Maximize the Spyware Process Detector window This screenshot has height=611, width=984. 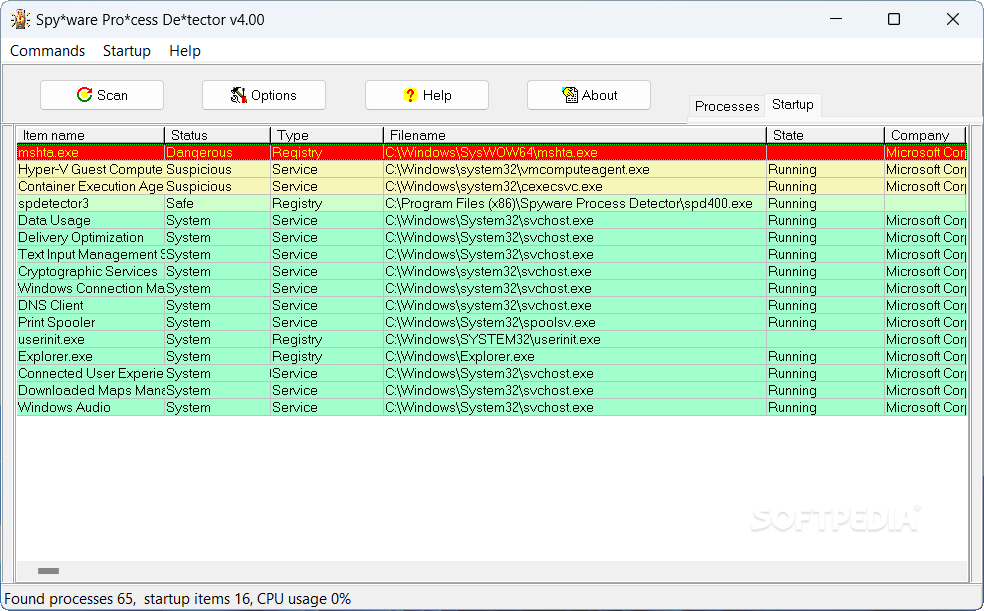click(x=894, y=19)
